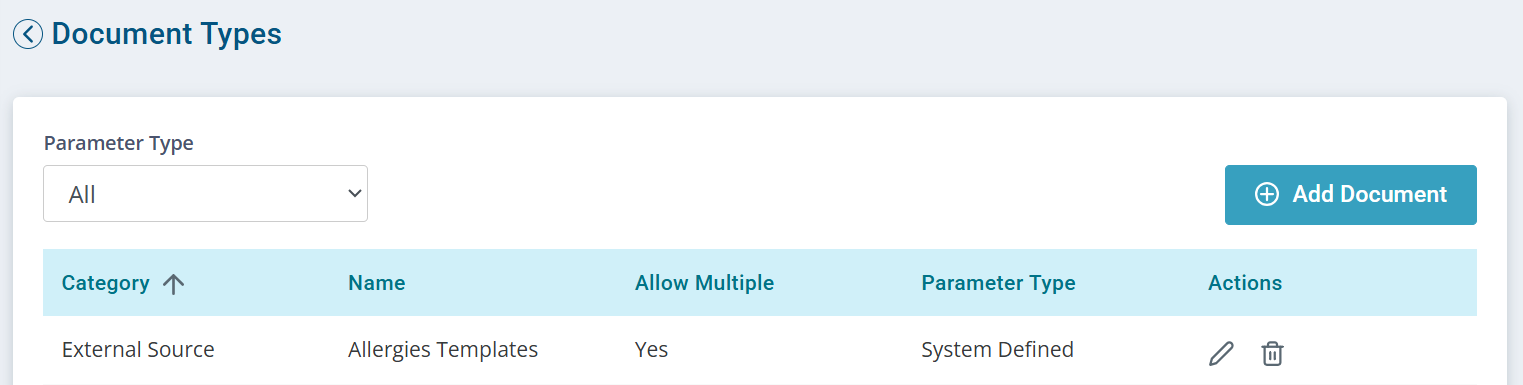Click the Add Document button label

point(1369,195)
